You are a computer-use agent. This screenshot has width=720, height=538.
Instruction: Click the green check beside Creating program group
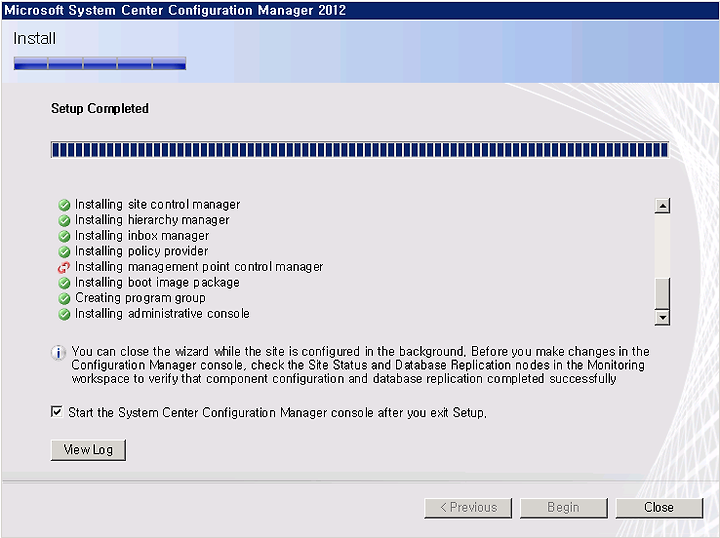(64, 298)
